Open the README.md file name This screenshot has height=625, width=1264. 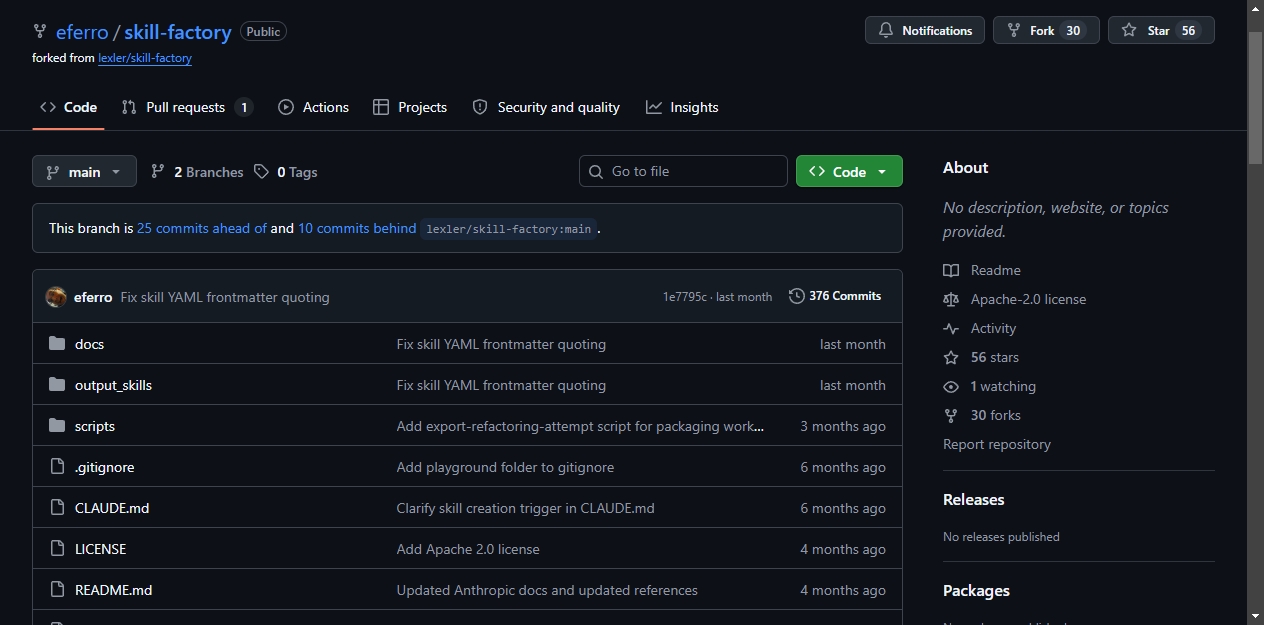coord(114,590)
